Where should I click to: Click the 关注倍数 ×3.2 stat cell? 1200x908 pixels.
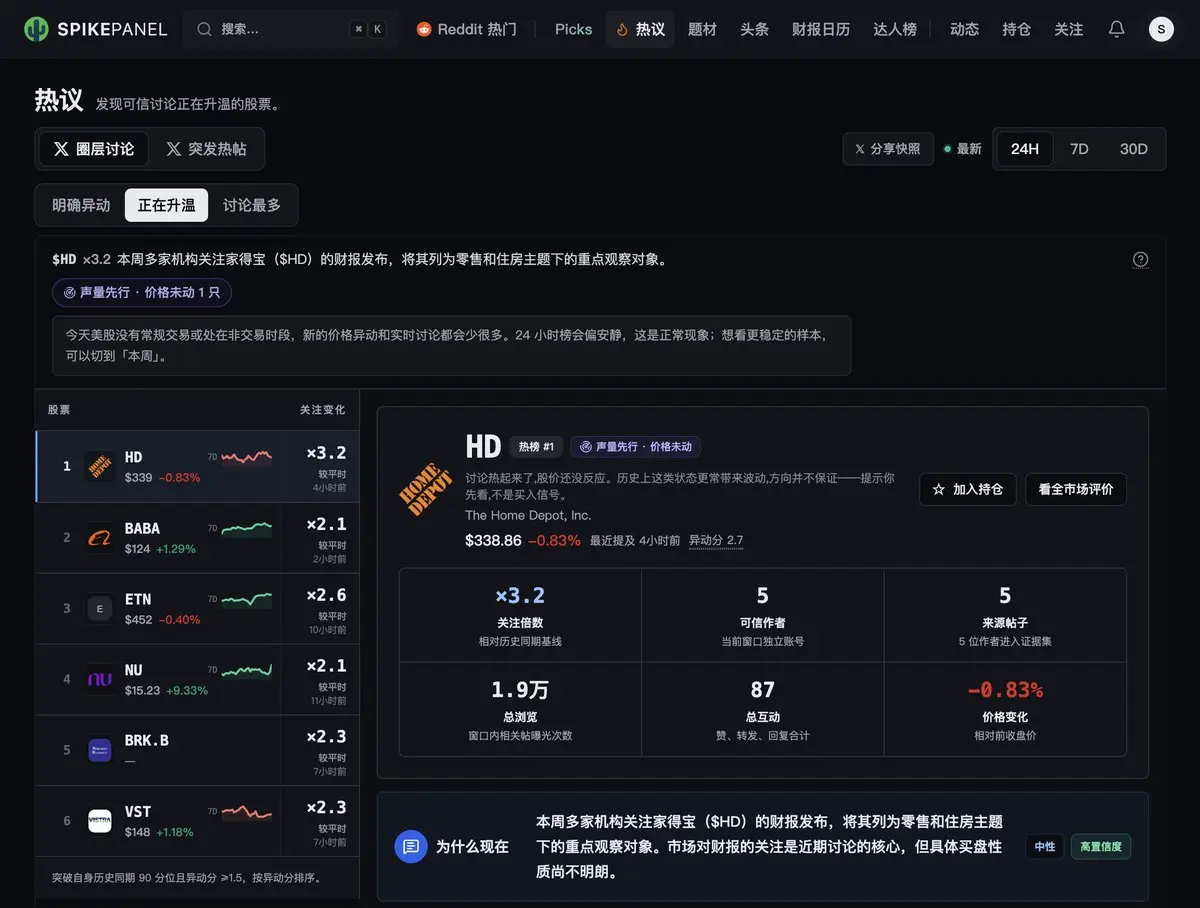(520, 615)
